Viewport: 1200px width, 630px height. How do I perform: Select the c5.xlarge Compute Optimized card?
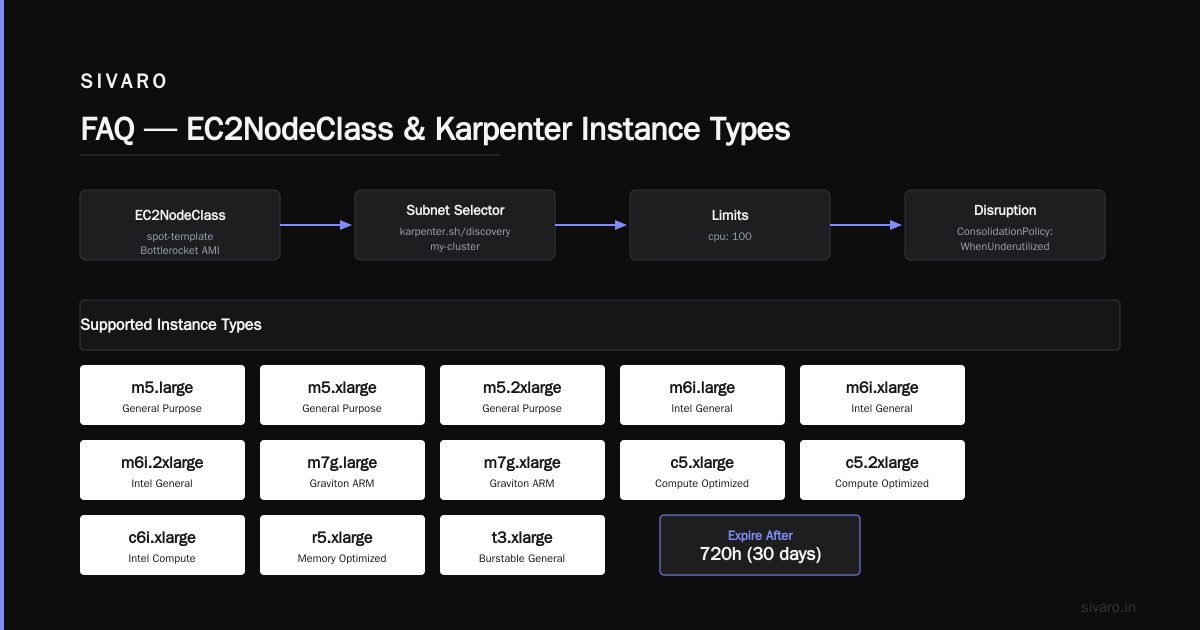[x=702, y=470]
